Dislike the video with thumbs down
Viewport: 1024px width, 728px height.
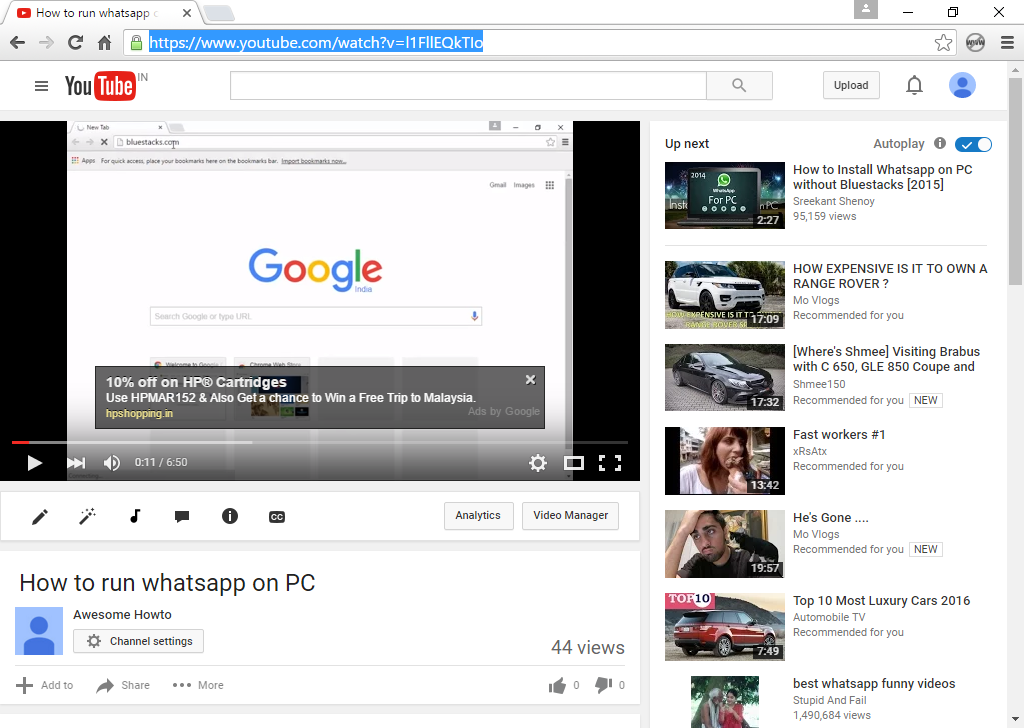pyautogui.click(x=603, y=685)
